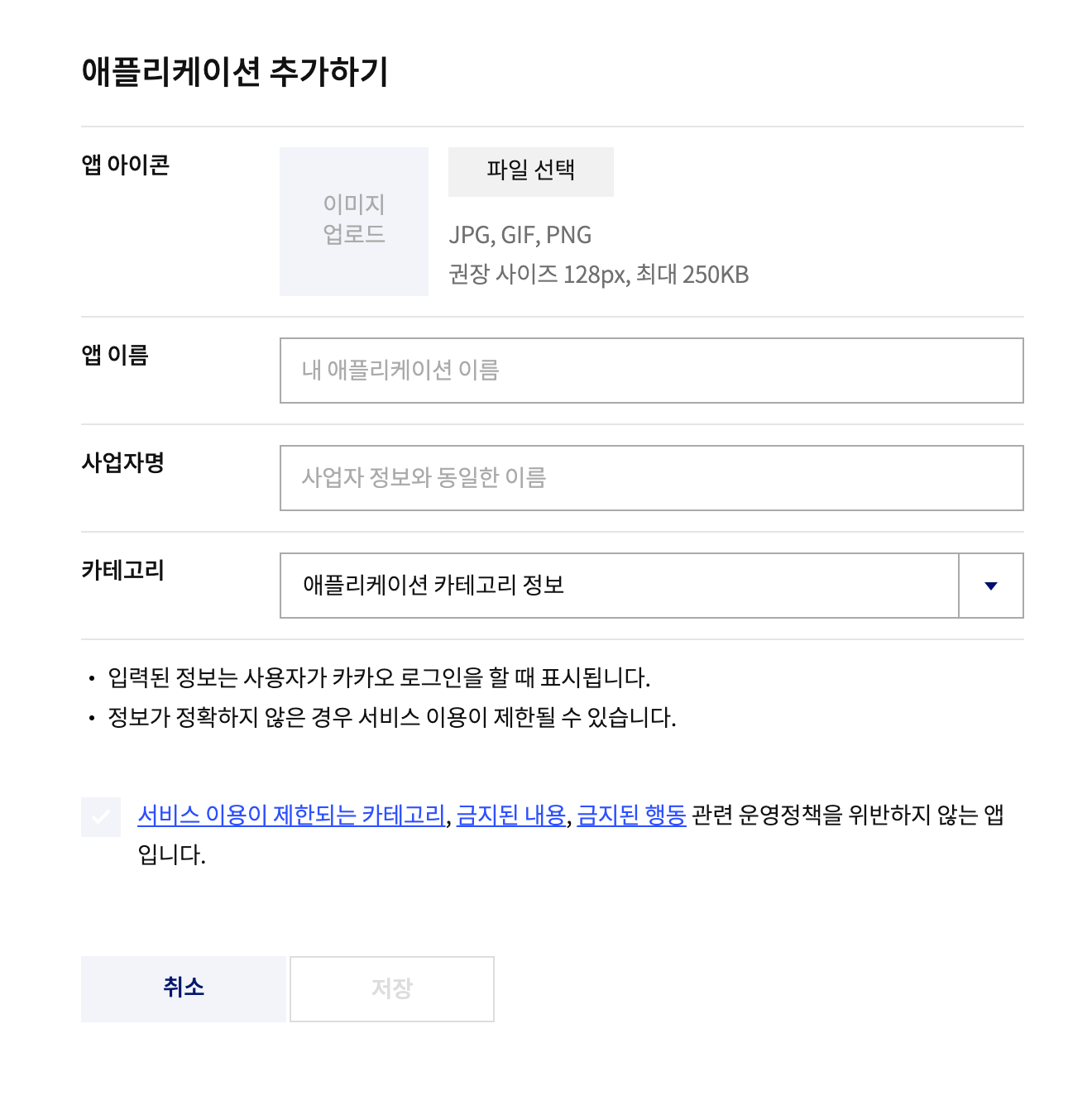Open the 서비스 이용이 제한되는 카테고리 link

pyautogui.click(x=292, y=815)
